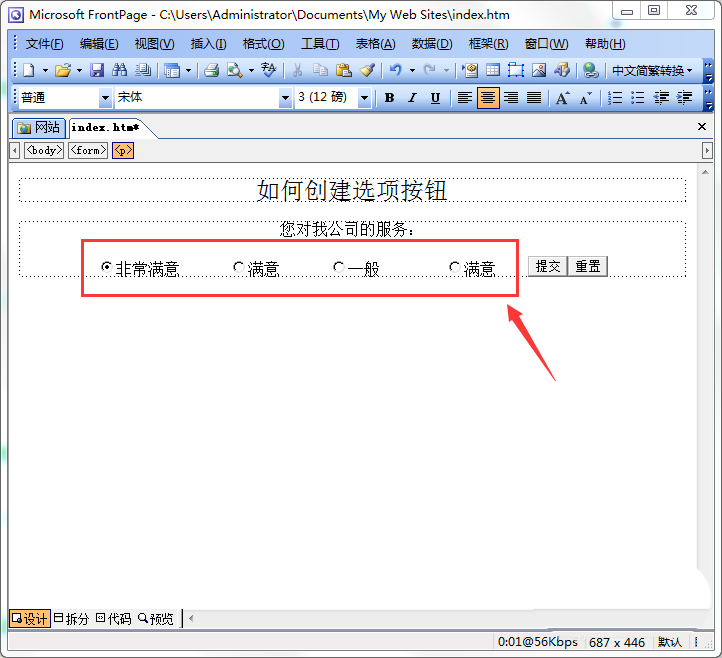The image size is (722, 658).
Task: Select the 非常满意 radio button
Action: click(x=106, y=267)
